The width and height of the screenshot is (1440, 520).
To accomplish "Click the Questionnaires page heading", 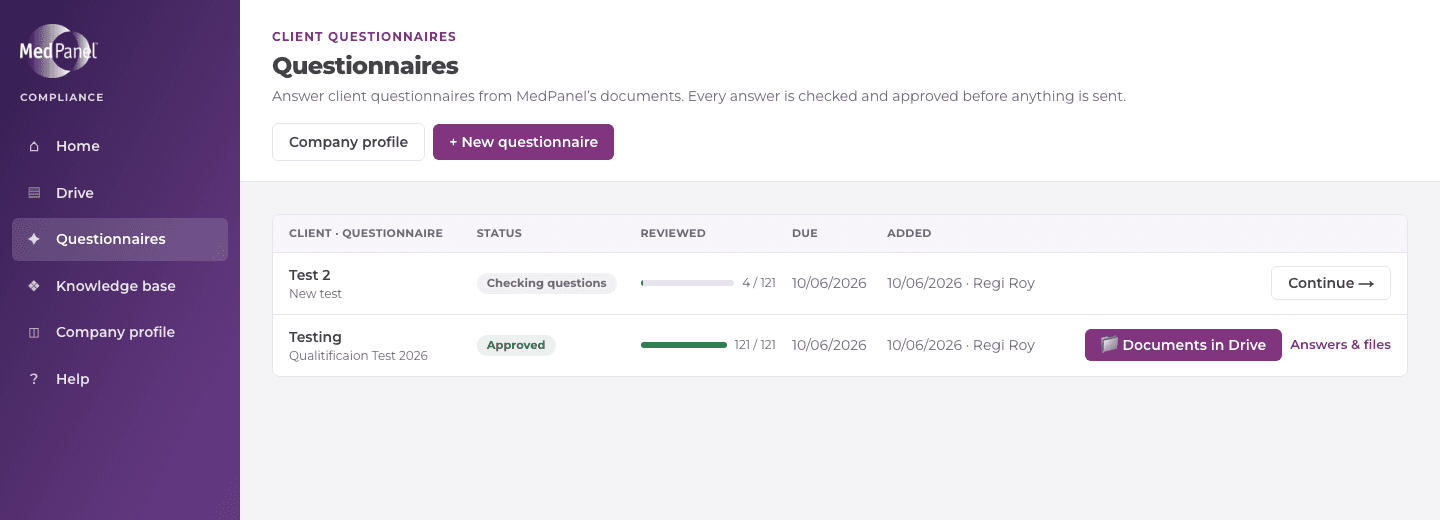I will point(365,66).
